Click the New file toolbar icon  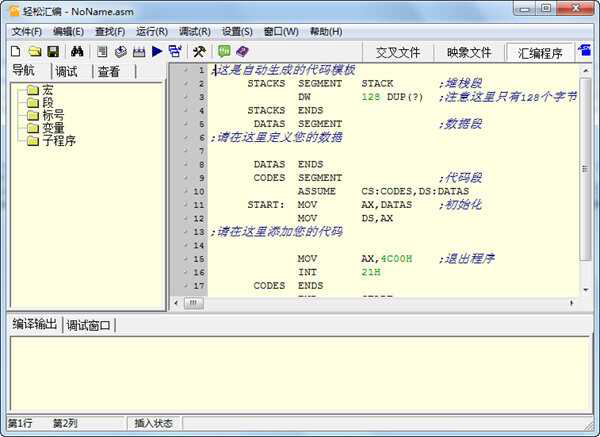[x=15, y=51]
